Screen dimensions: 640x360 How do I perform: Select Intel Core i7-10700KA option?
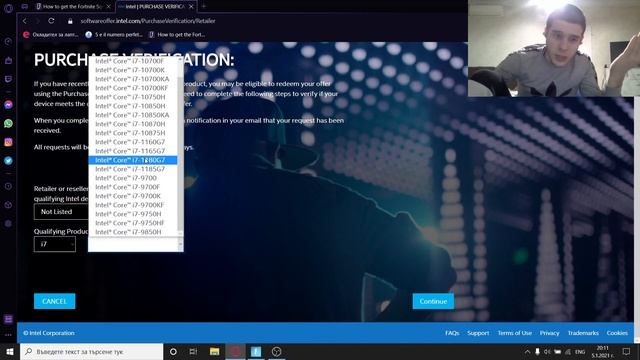click(x=133, y=79)
